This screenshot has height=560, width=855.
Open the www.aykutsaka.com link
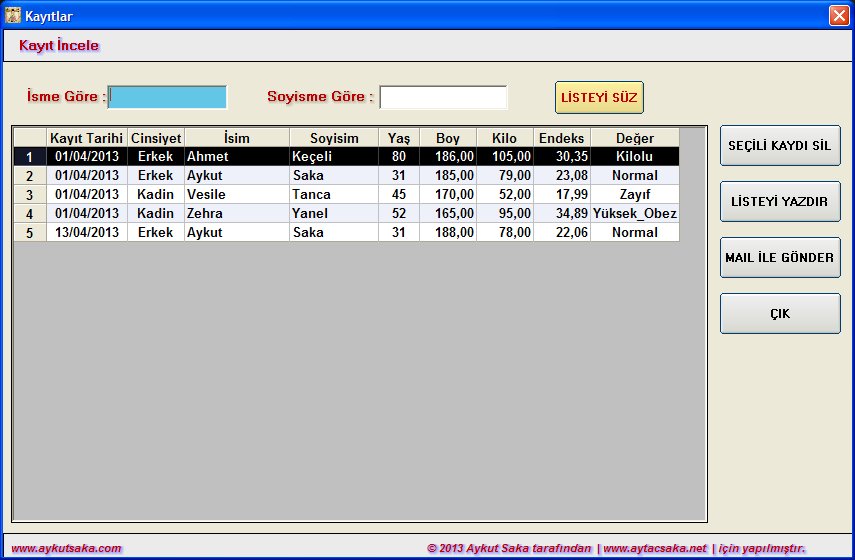click(x=67, y=548)
